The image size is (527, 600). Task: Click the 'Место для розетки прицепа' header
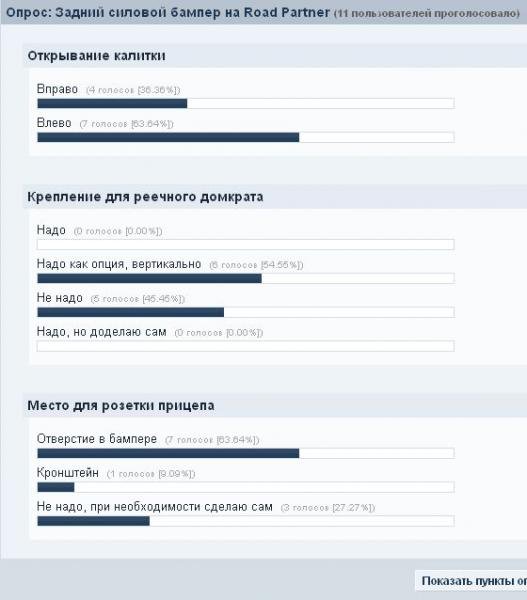(x=121, y=406)
